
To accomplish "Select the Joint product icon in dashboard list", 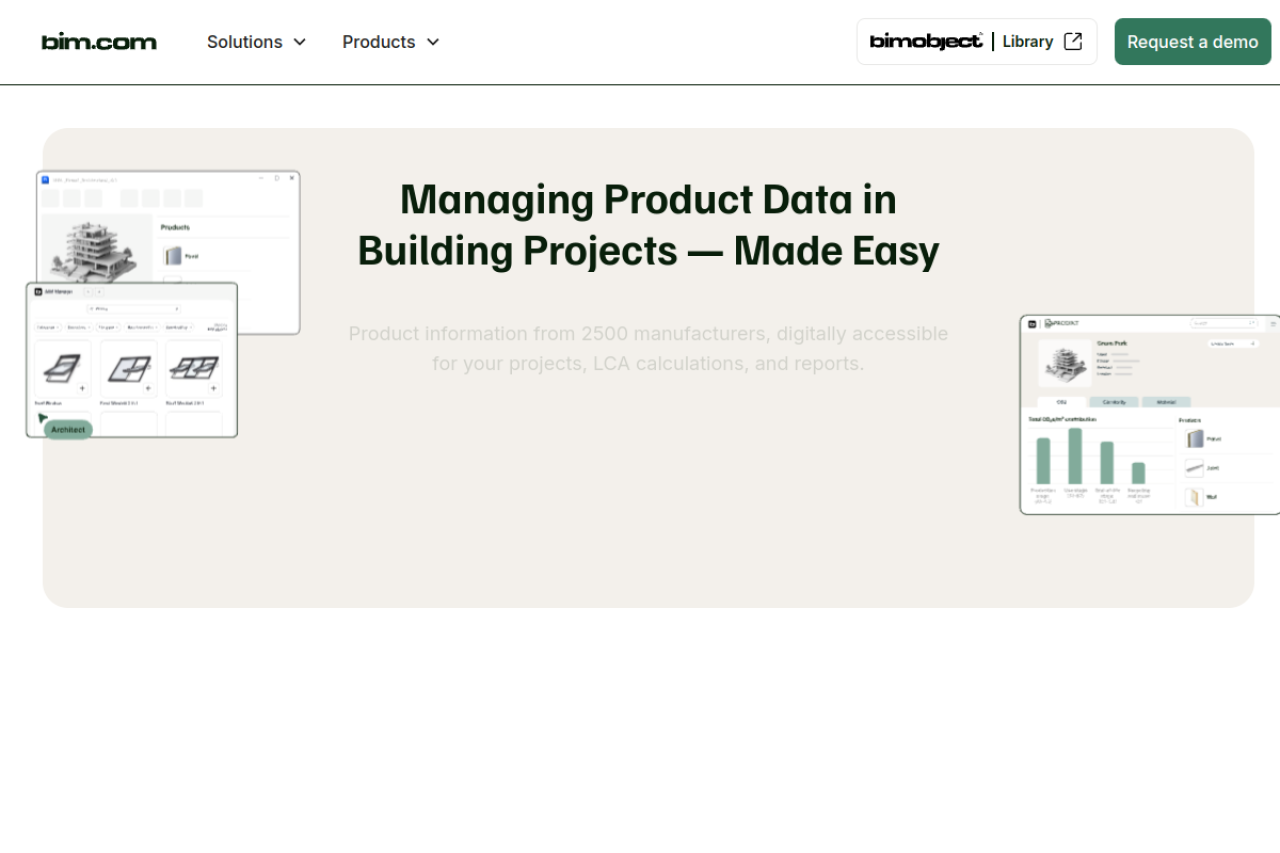I will point(1194,468).
